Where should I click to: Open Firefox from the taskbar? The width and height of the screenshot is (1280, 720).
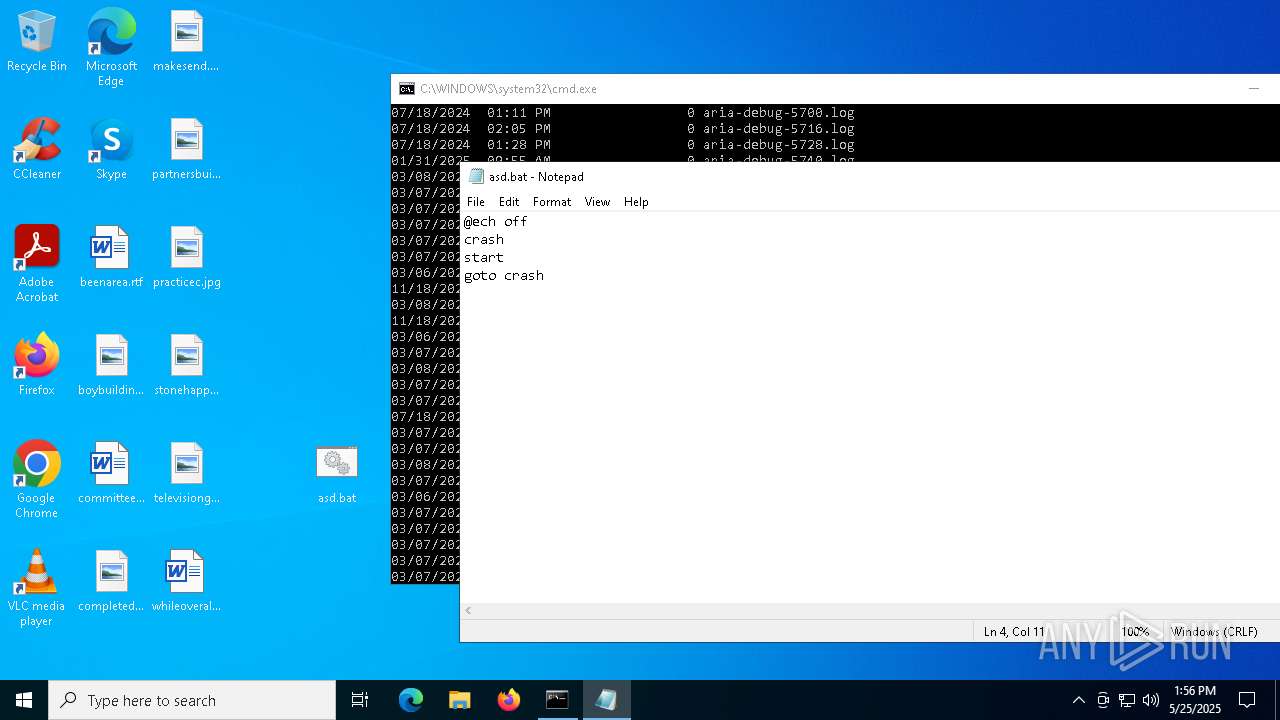pyautogui.click(x=509, y=700)
